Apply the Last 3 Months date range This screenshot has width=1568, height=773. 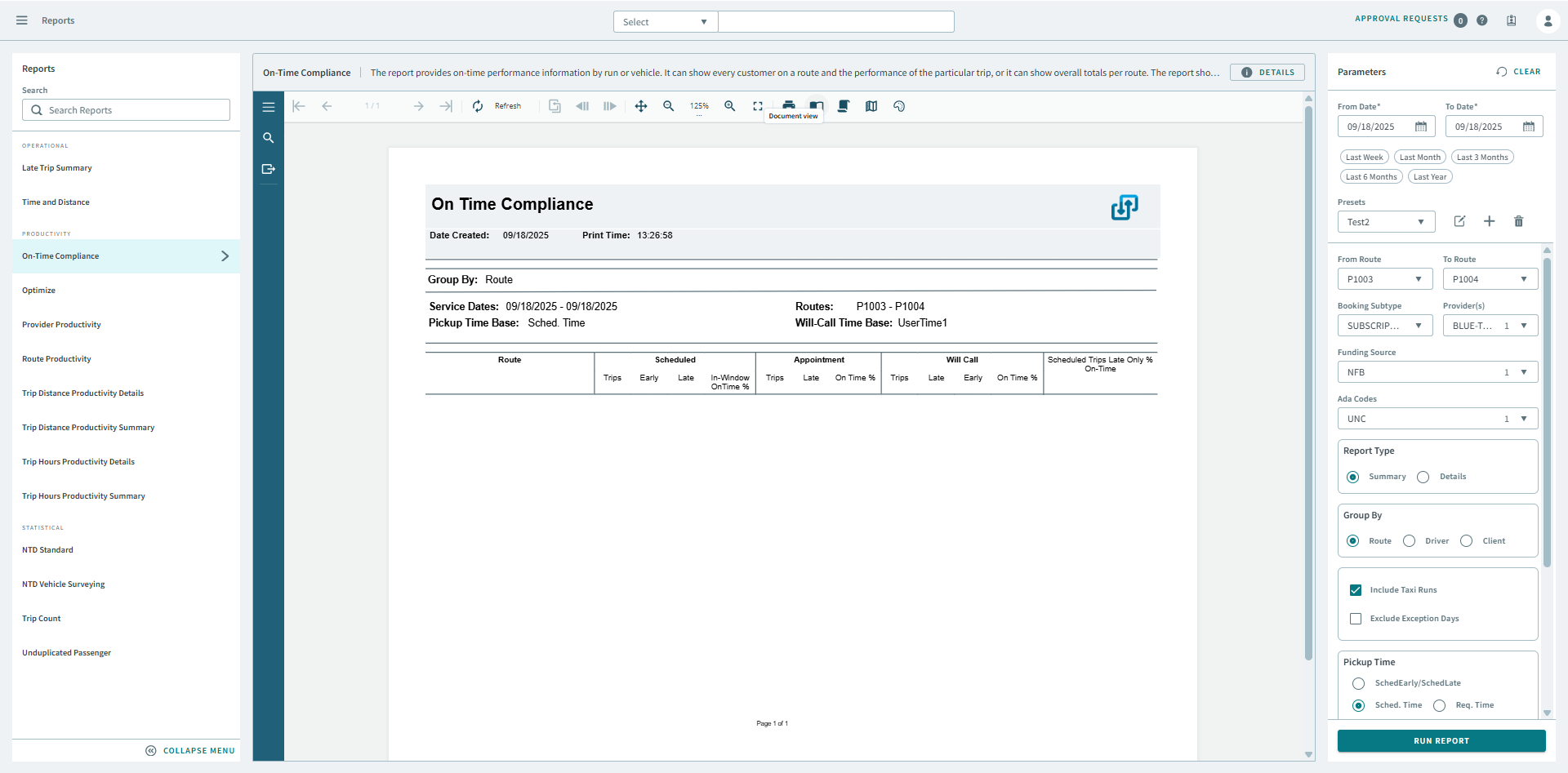(1482, 157)
